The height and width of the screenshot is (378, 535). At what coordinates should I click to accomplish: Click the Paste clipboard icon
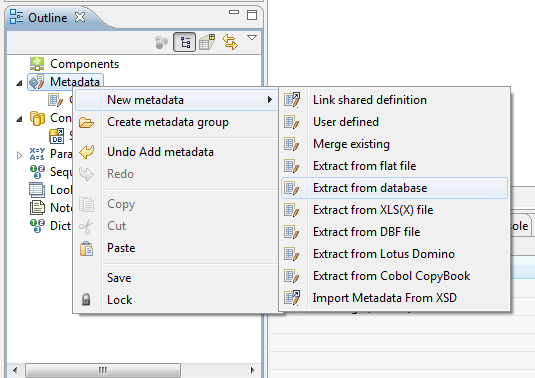pos(86,248)
